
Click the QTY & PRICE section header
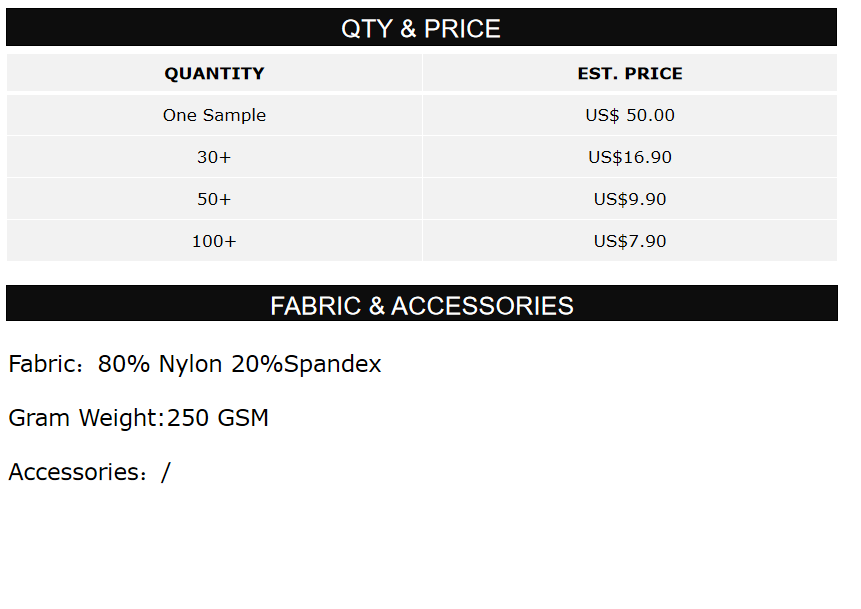click(421, 28)
